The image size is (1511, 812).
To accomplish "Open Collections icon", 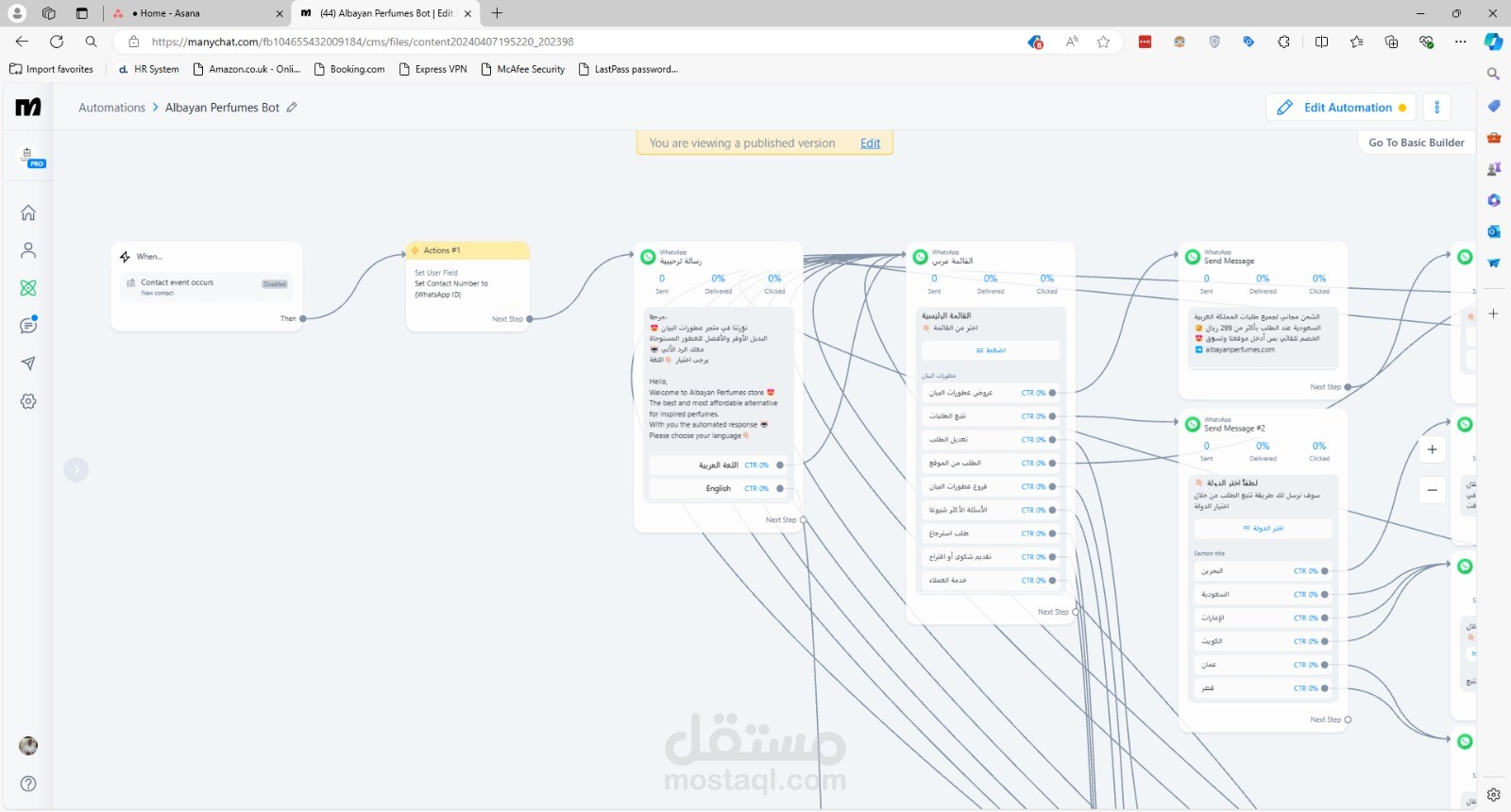I will (x=1391, y=42).
